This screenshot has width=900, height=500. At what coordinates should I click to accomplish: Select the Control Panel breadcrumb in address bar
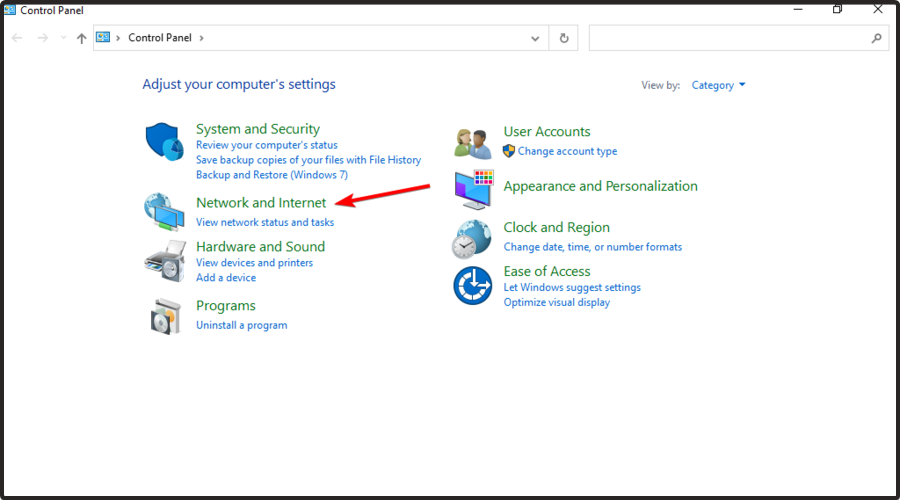[x=160, y=38]
